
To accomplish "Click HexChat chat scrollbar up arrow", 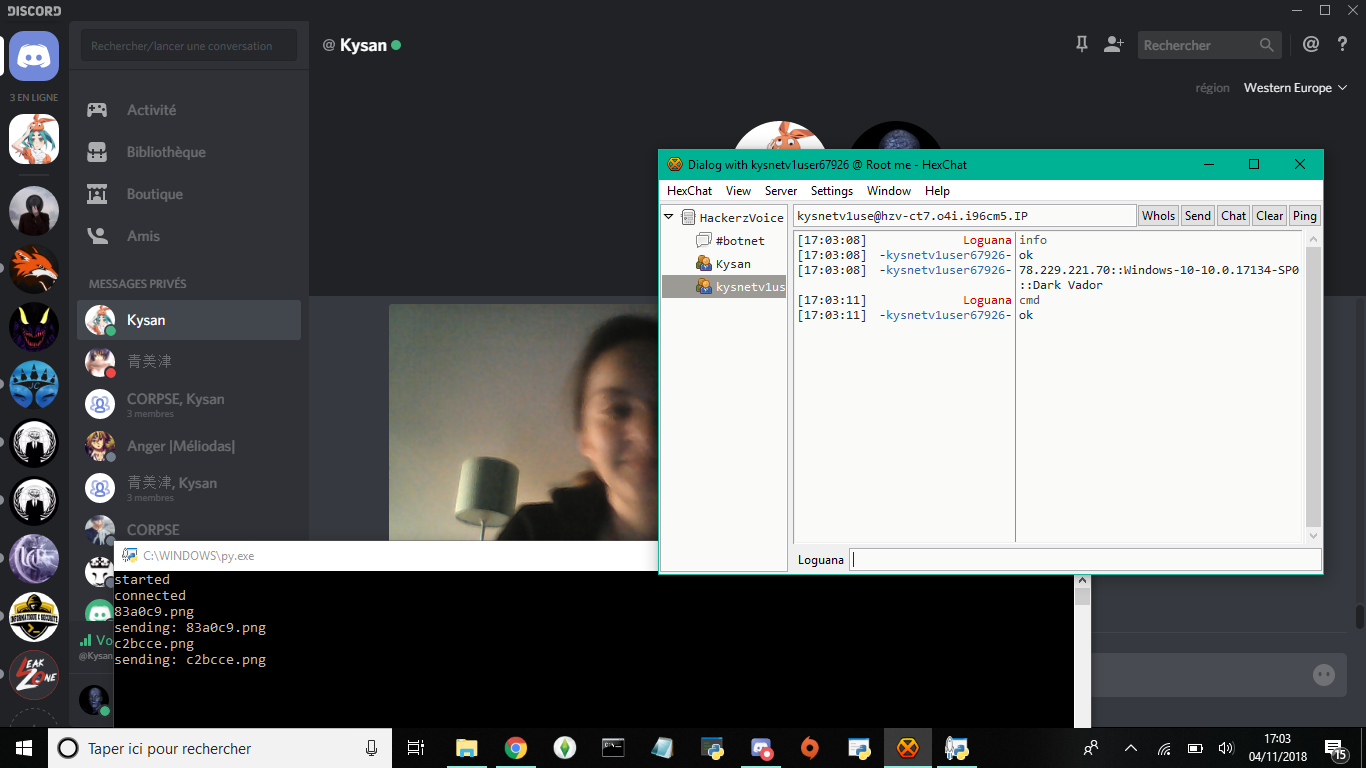I will click(1313, 239).
